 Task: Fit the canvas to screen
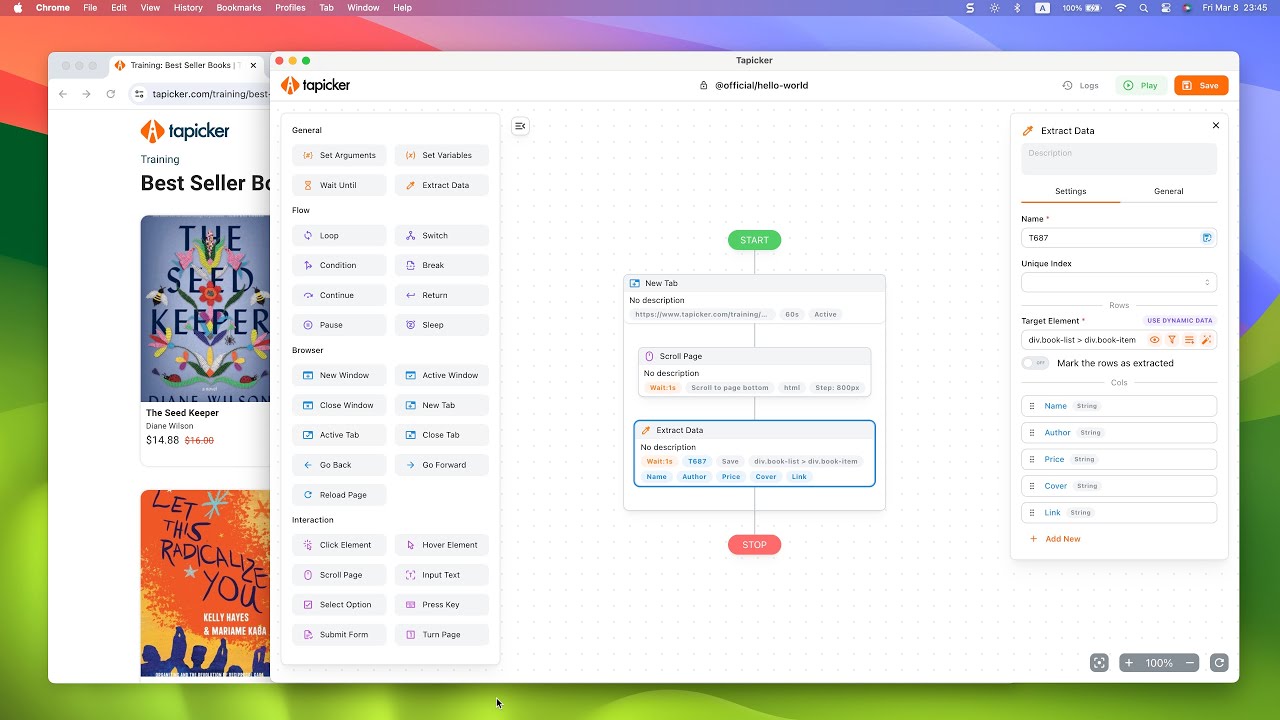coord(1099,663)
